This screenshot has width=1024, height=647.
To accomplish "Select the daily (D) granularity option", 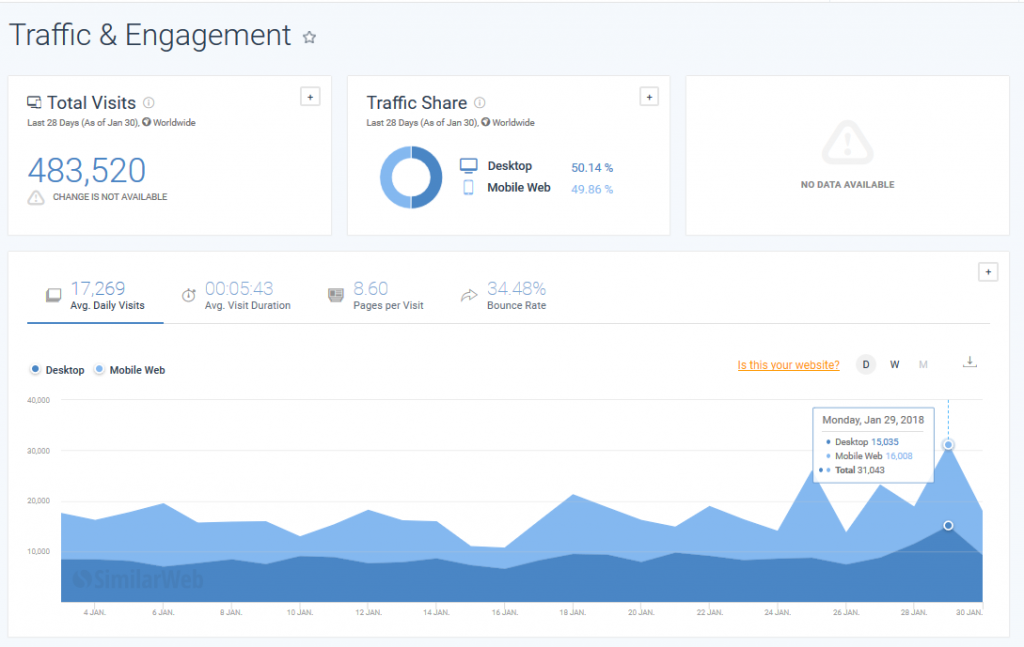I will click(x=866, y=364).
